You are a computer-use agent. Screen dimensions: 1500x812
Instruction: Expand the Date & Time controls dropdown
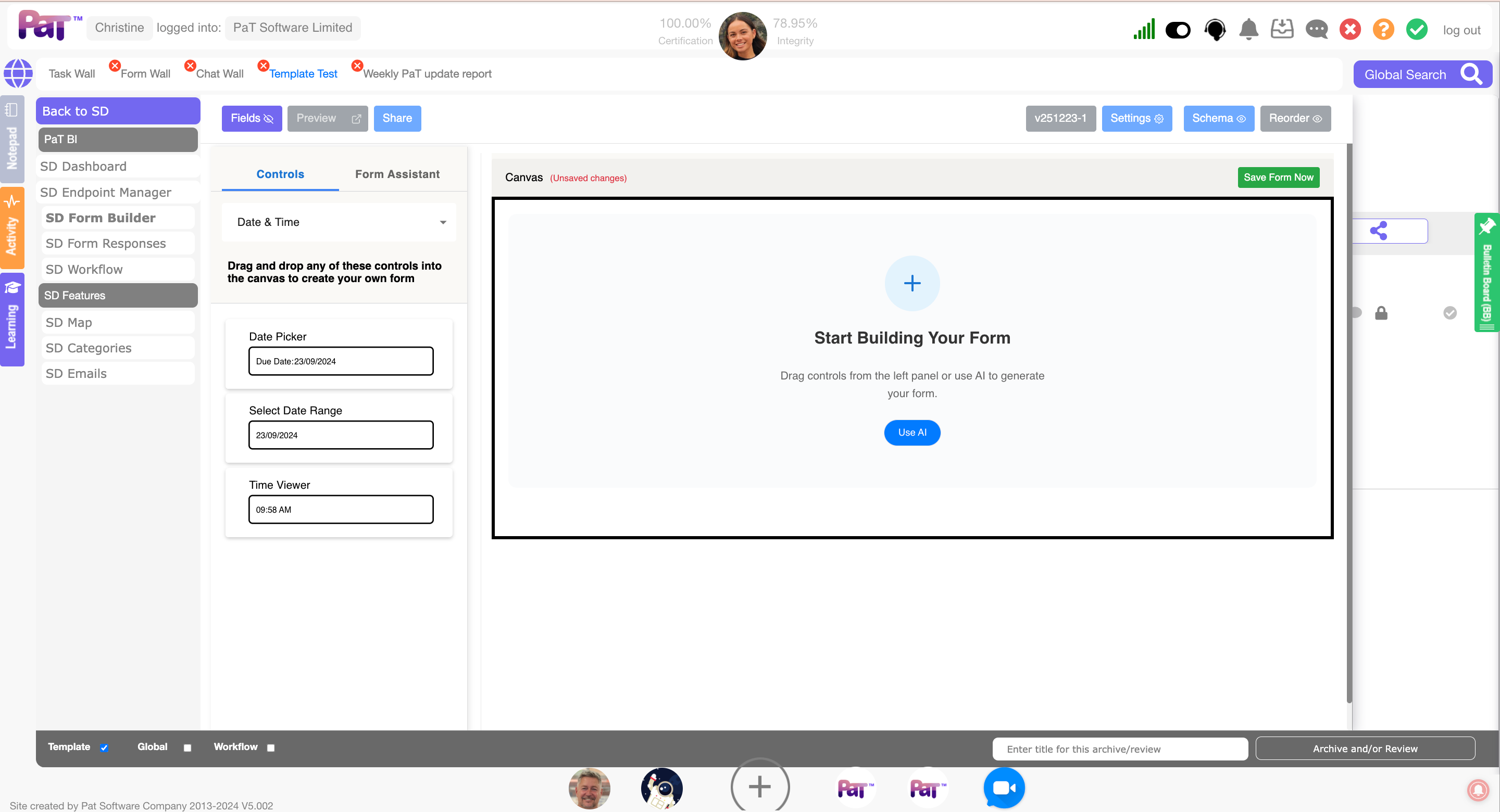339,222
